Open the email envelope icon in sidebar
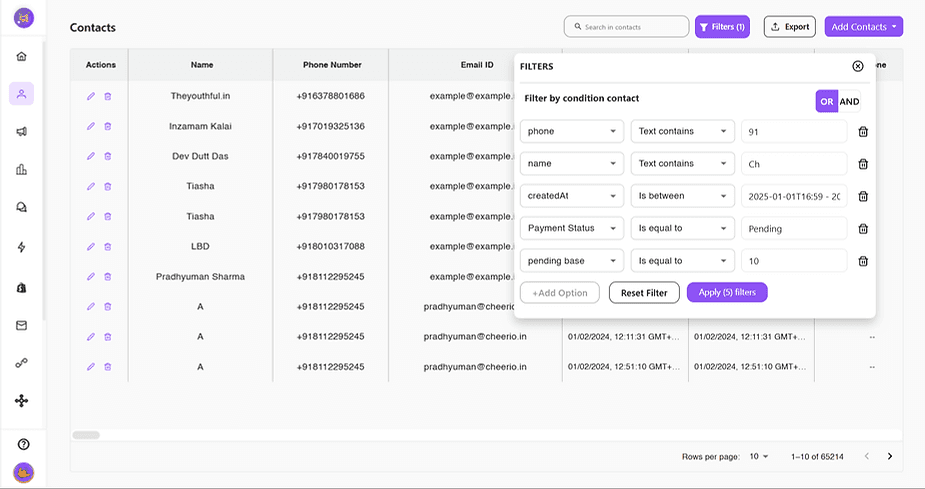The width and height of the screenshot is (925, 489). [21, 326]
